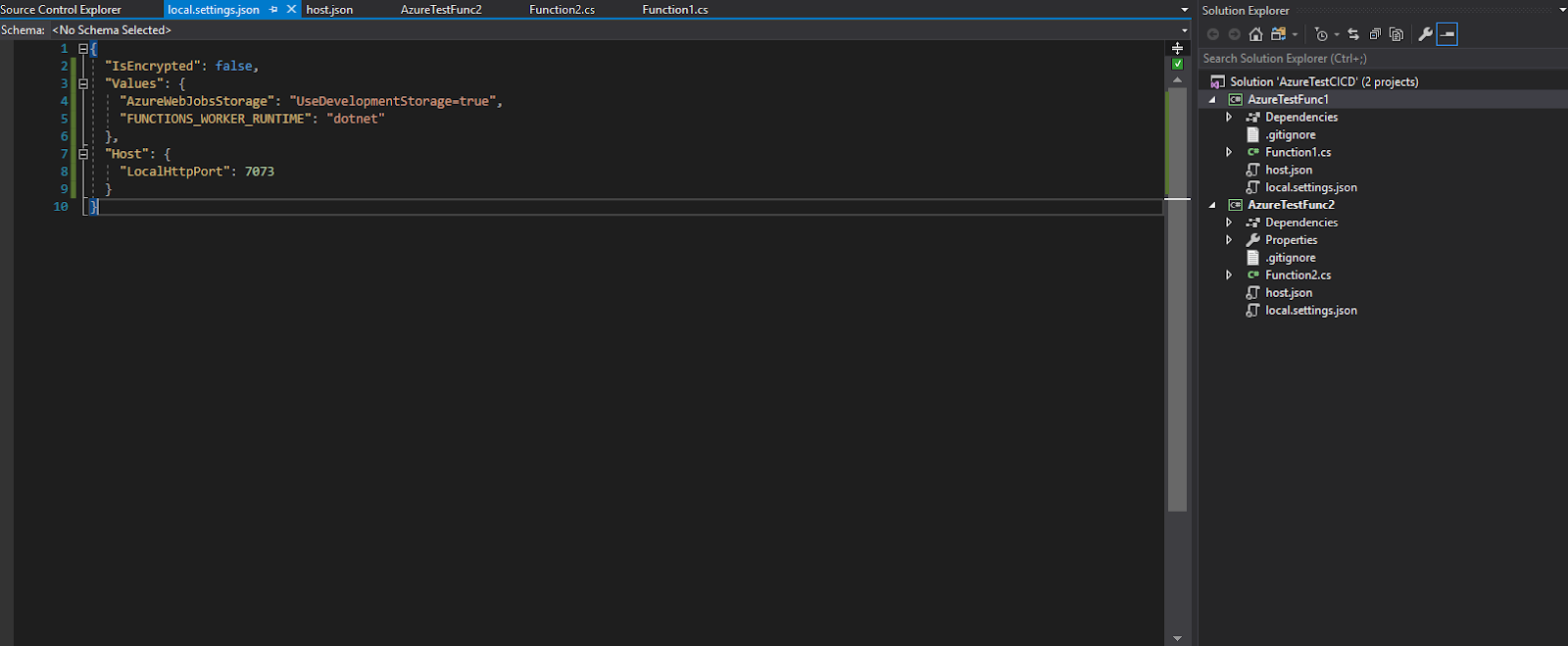The width and height of the screenshot is (1568, 646).
Task: Click Properties wrench icon under AzureTestFunc2
Action: pos(1252,240)
